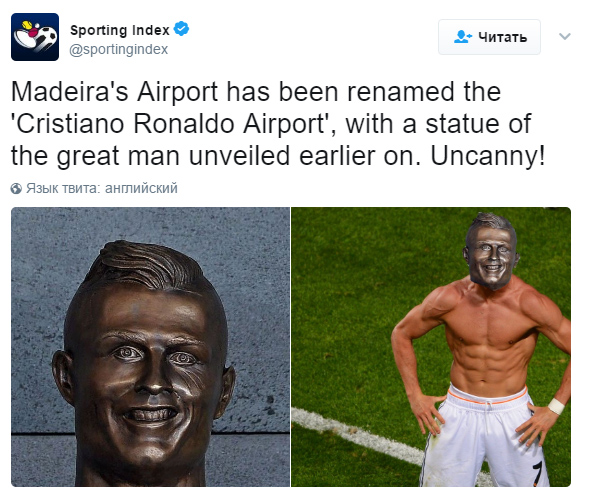Click the follow person icon in the Читать button

[462, 37]
